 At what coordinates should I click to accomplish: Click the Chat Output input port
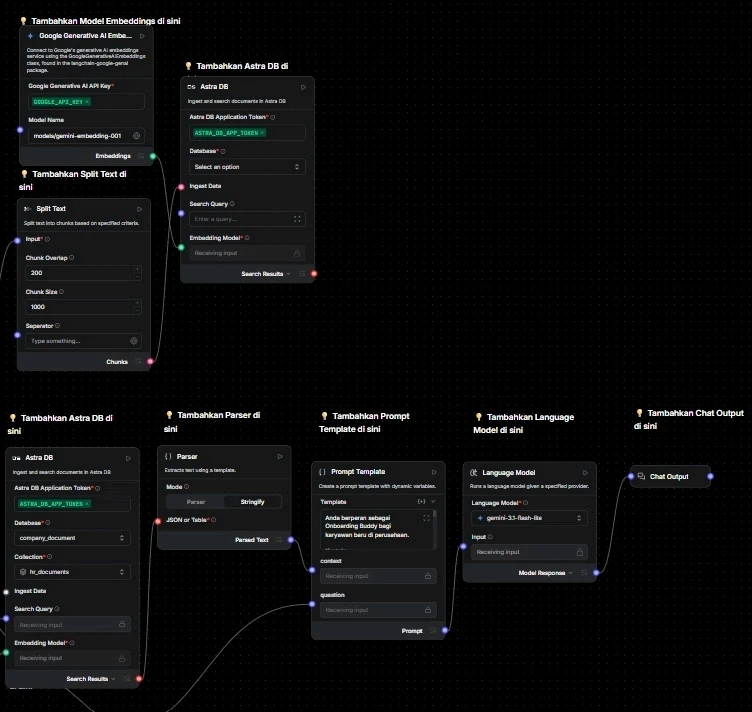631,476
